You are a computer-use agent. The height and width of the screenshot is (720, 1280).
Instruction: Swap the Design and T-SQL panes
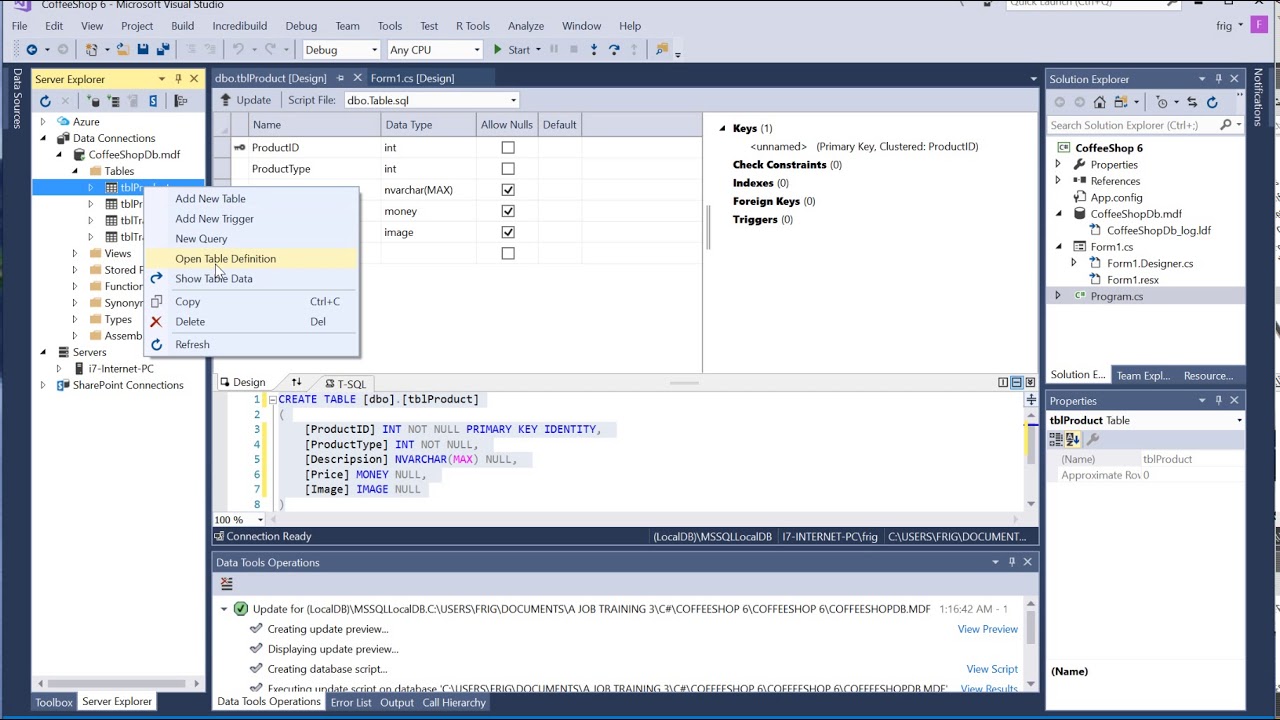point(296,383)
